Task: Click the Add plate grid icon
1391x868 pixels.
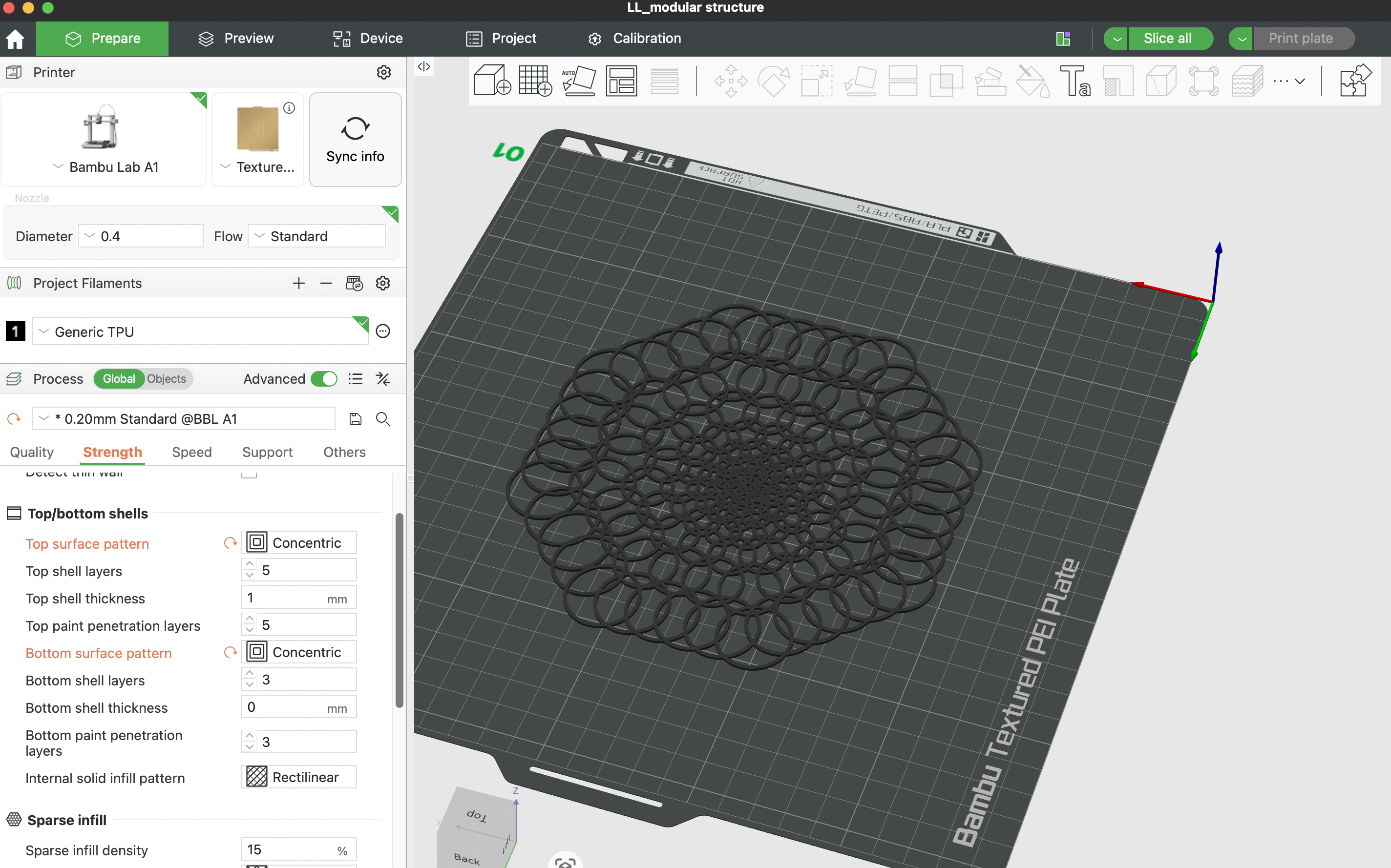Action: [535, 81]
